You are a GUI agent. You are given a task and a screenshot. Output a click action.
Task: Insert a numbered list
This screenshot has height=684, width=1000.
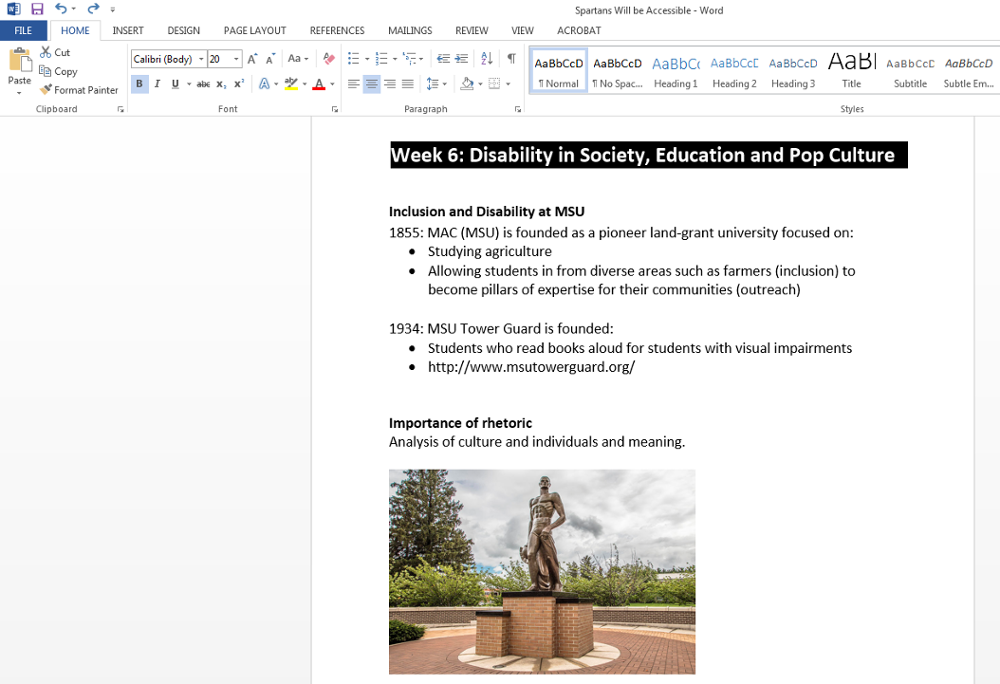pyautogui.click(x=381, y=59)
